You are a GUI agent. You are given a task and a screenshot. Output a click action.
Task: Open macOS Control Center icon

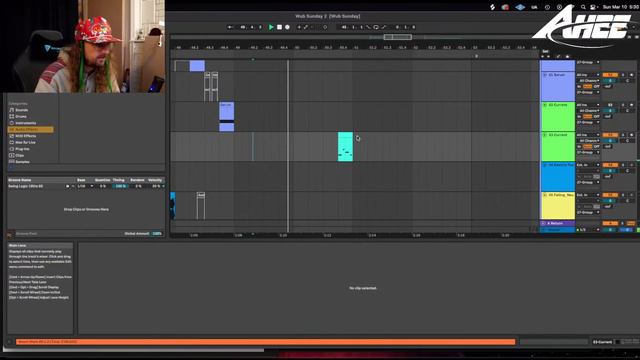tap(593, 7)
